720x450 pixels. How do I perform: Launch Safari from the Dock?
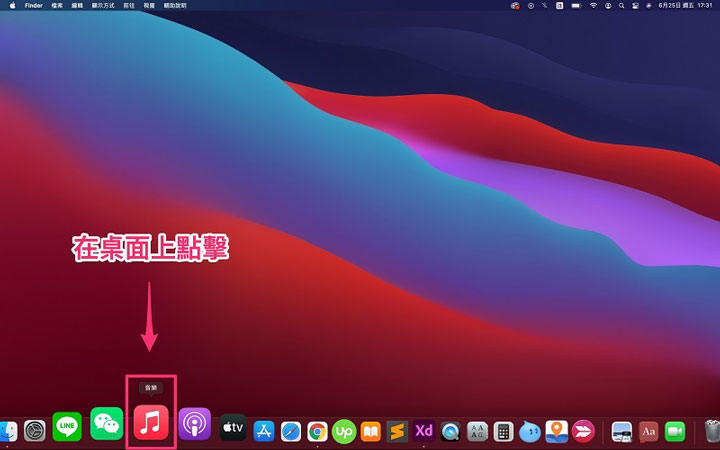coord(291,431)
